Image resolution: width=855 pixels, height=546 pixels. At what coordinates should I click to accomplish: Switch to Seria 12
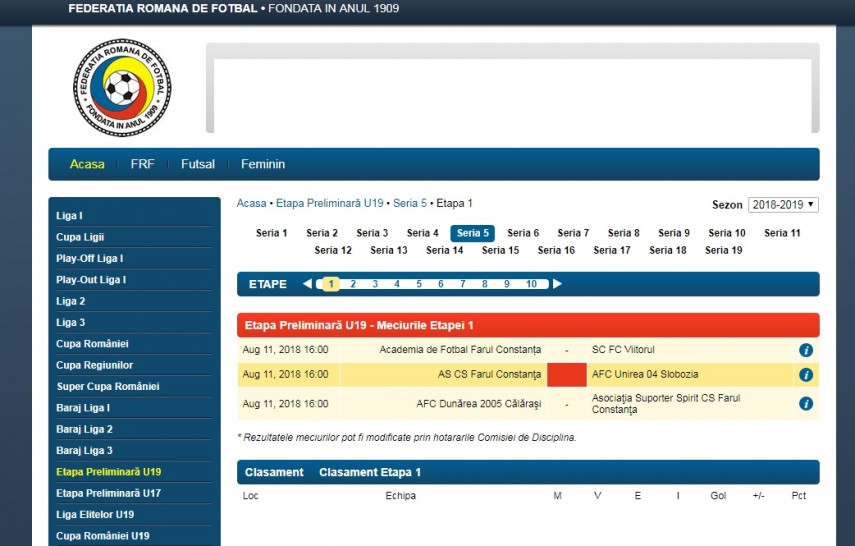[332, 251]
